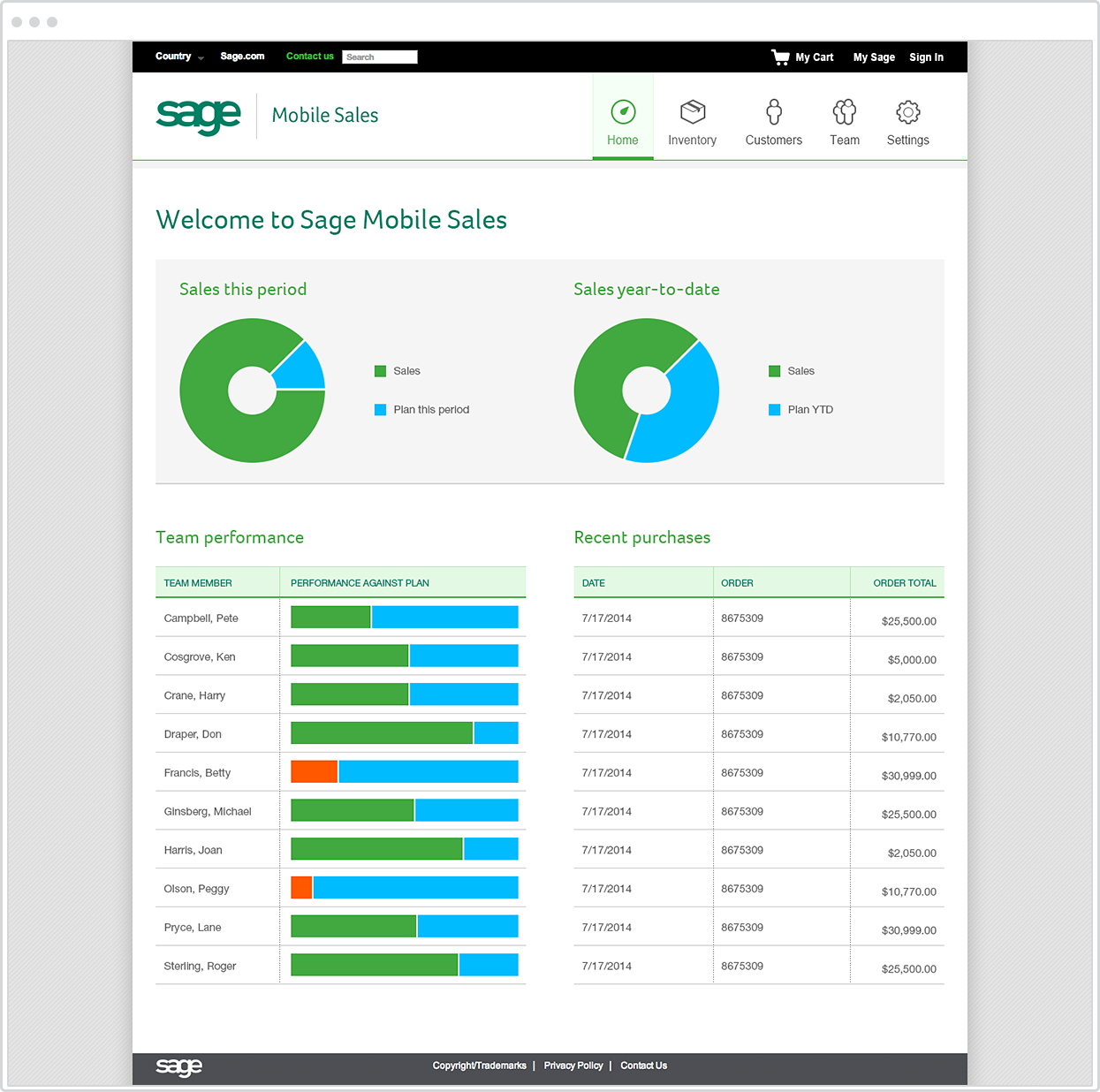Click the Sales this period heading
1100x1092 pixels.
point(243,290)
